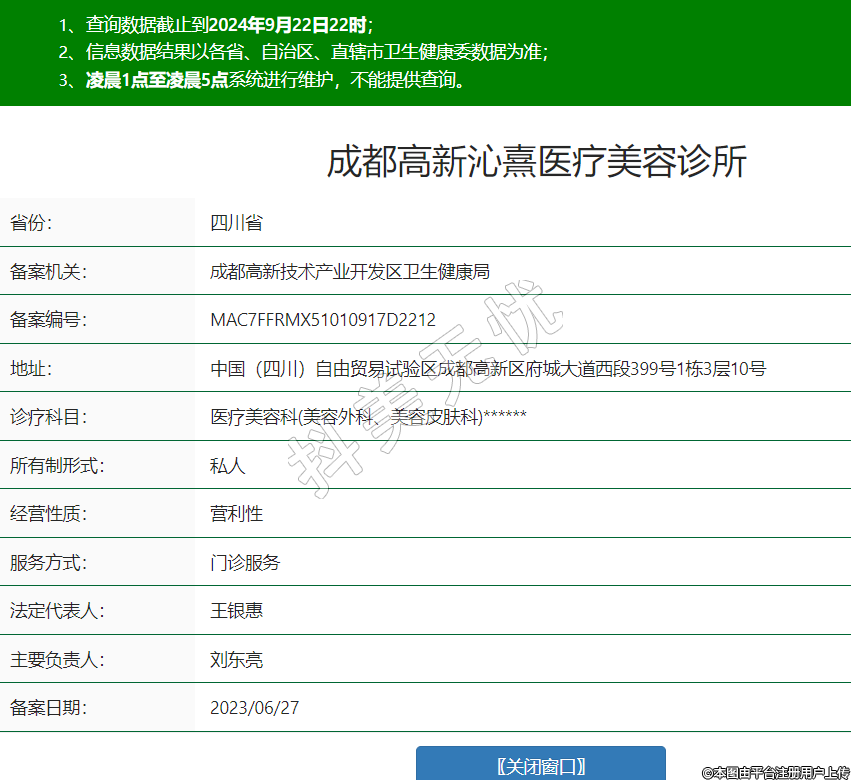Click the filing date 2023/06/27
This screenshot has height=780, width=851.
[x=254, y=708]
